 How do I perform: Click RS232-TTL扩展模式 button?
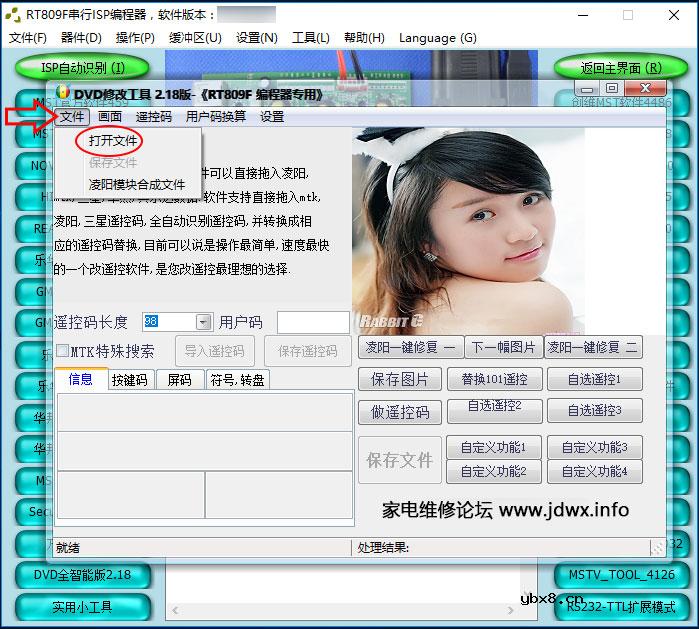[x=621, y=607]
